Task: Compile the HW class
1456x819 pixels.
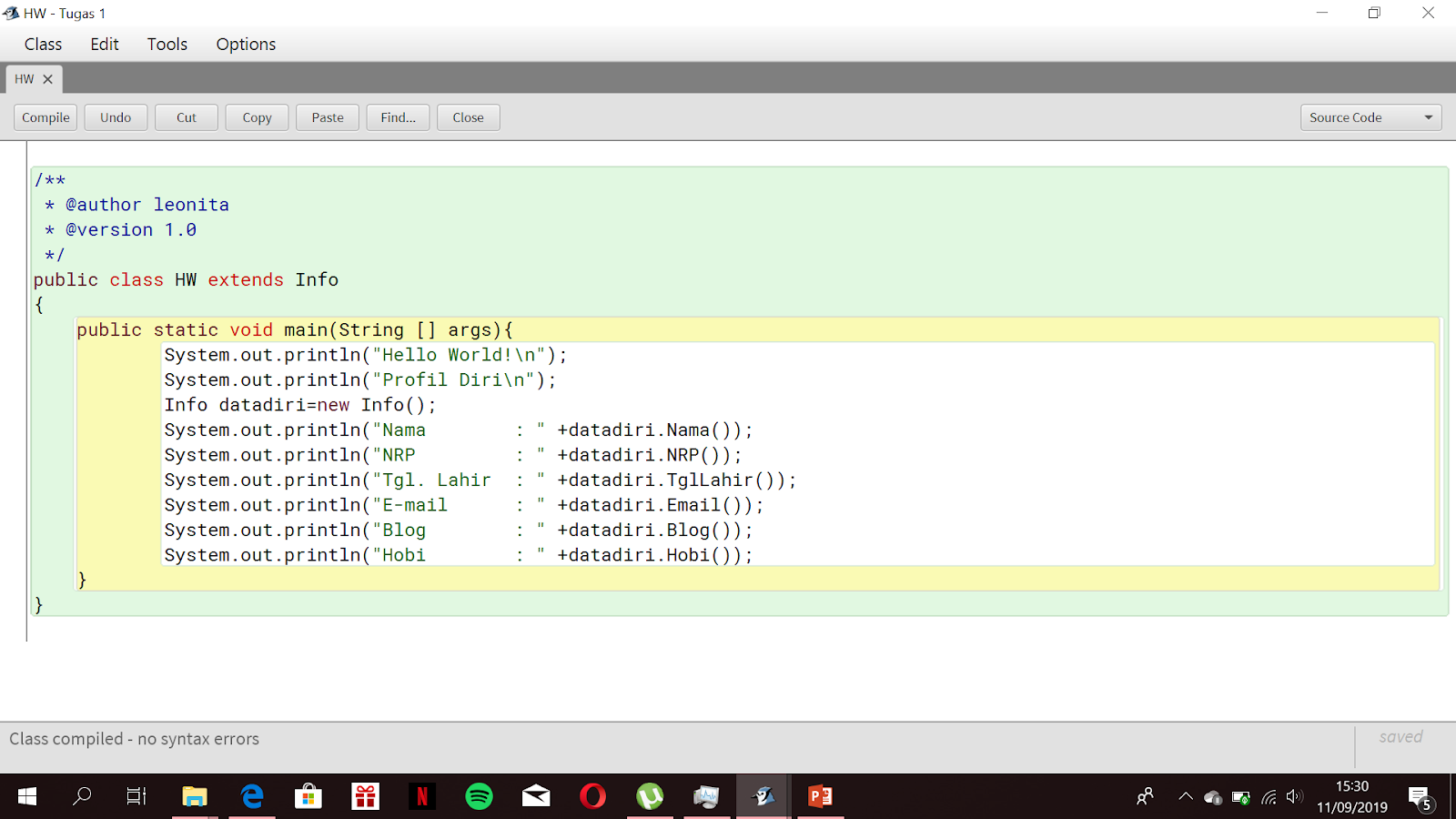Action: [x=45, y=116]
